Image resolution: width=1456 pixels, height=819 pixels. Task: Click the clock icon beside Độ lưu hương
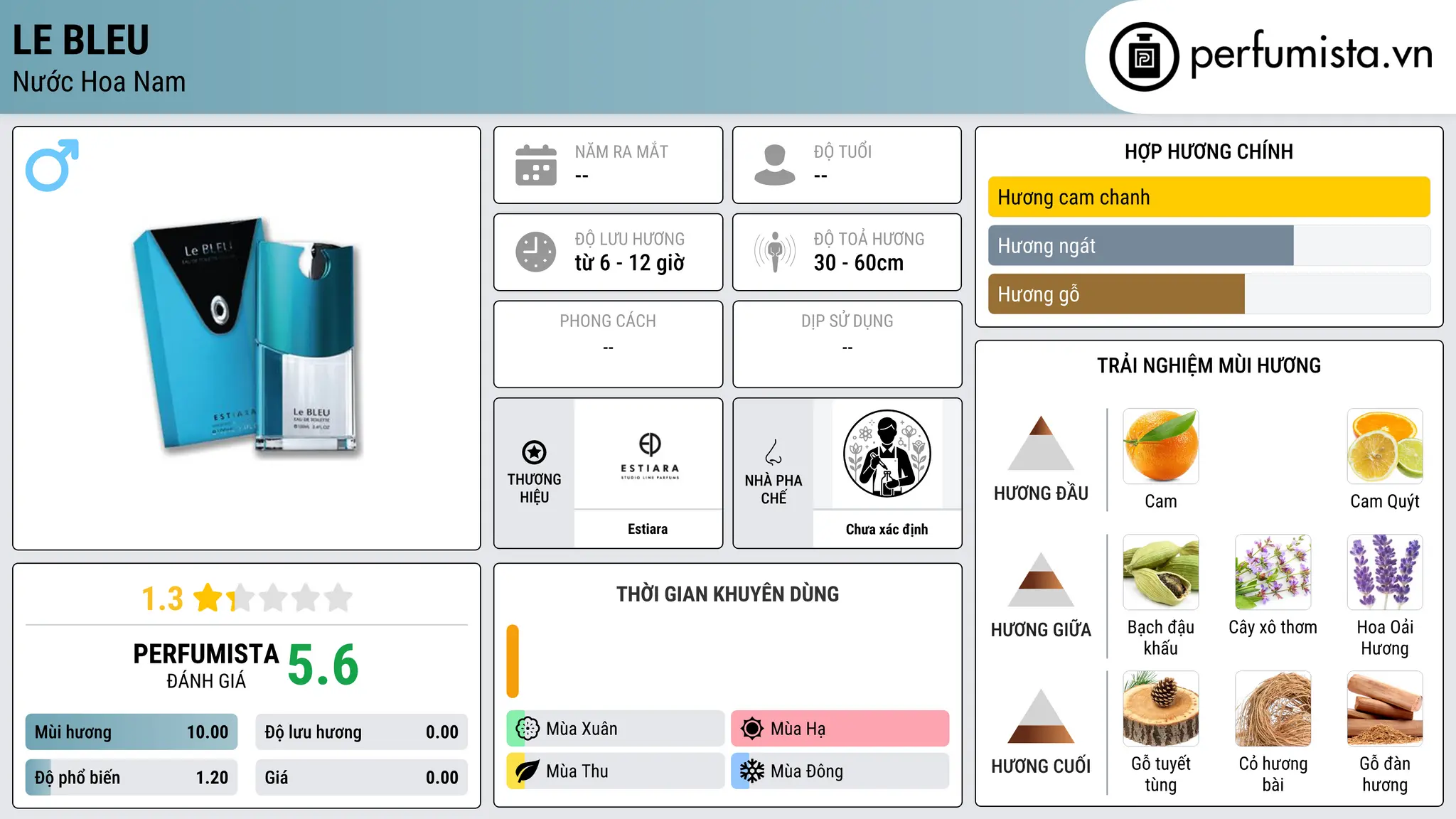[536, 252]
